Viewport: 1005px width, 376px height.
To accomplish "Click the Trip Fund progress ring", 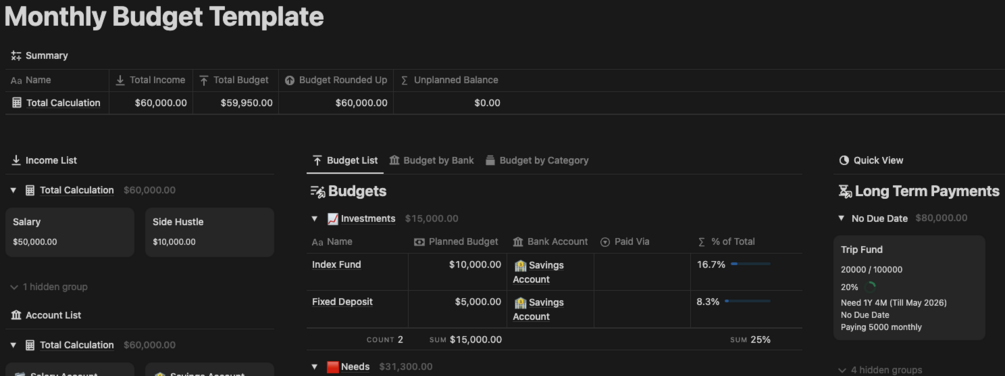I will 870,287.
